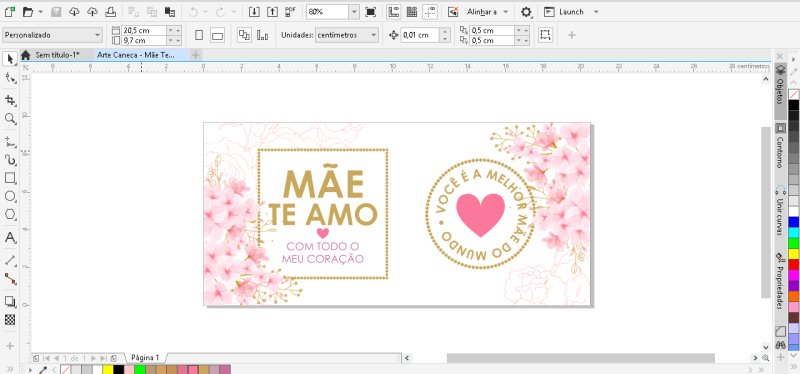Open the zoom level 80% dropdown

tap(354, 11)
